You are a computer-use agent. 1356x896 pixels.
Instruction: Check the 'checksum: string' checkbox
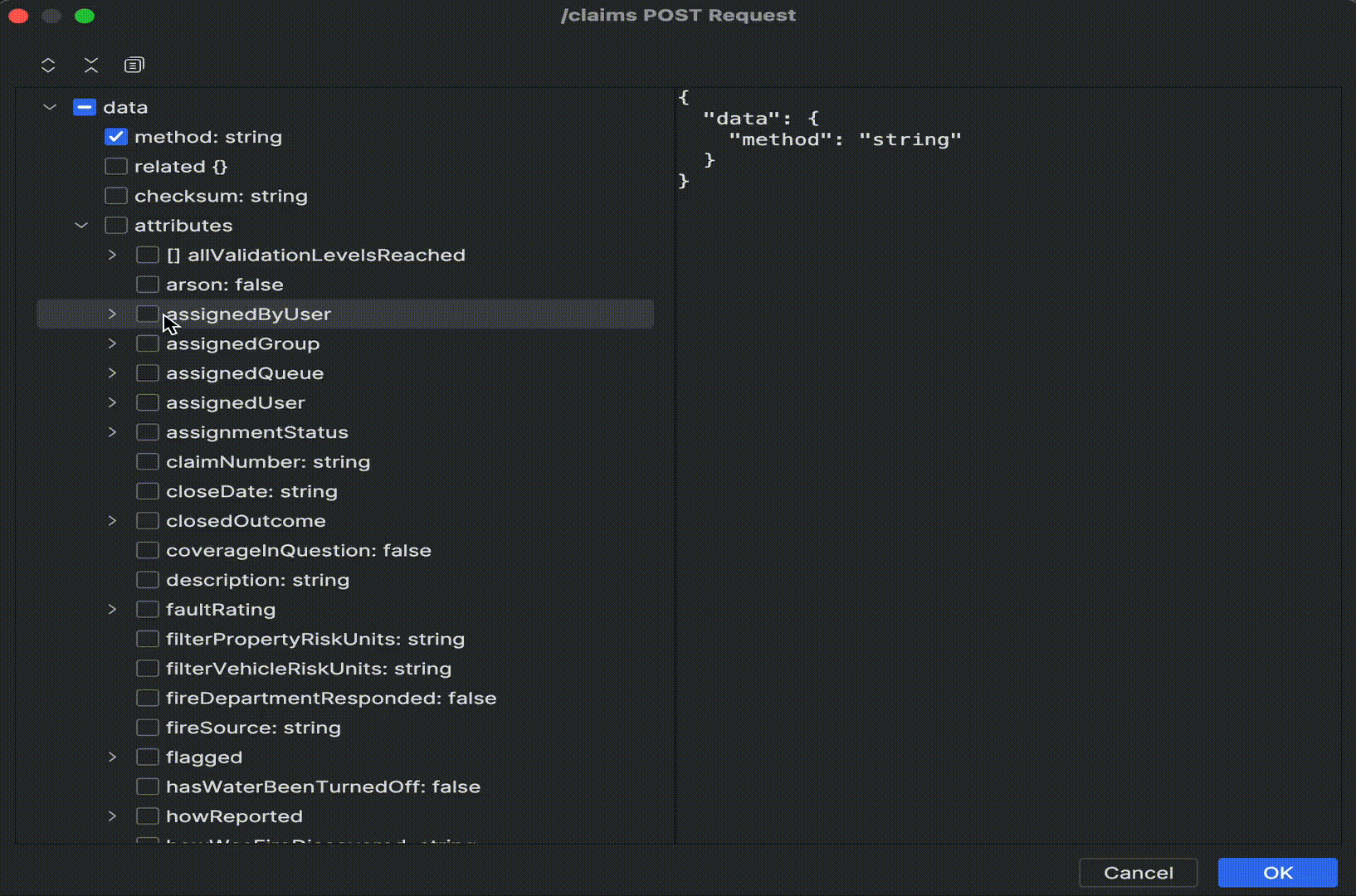(116, 196)
